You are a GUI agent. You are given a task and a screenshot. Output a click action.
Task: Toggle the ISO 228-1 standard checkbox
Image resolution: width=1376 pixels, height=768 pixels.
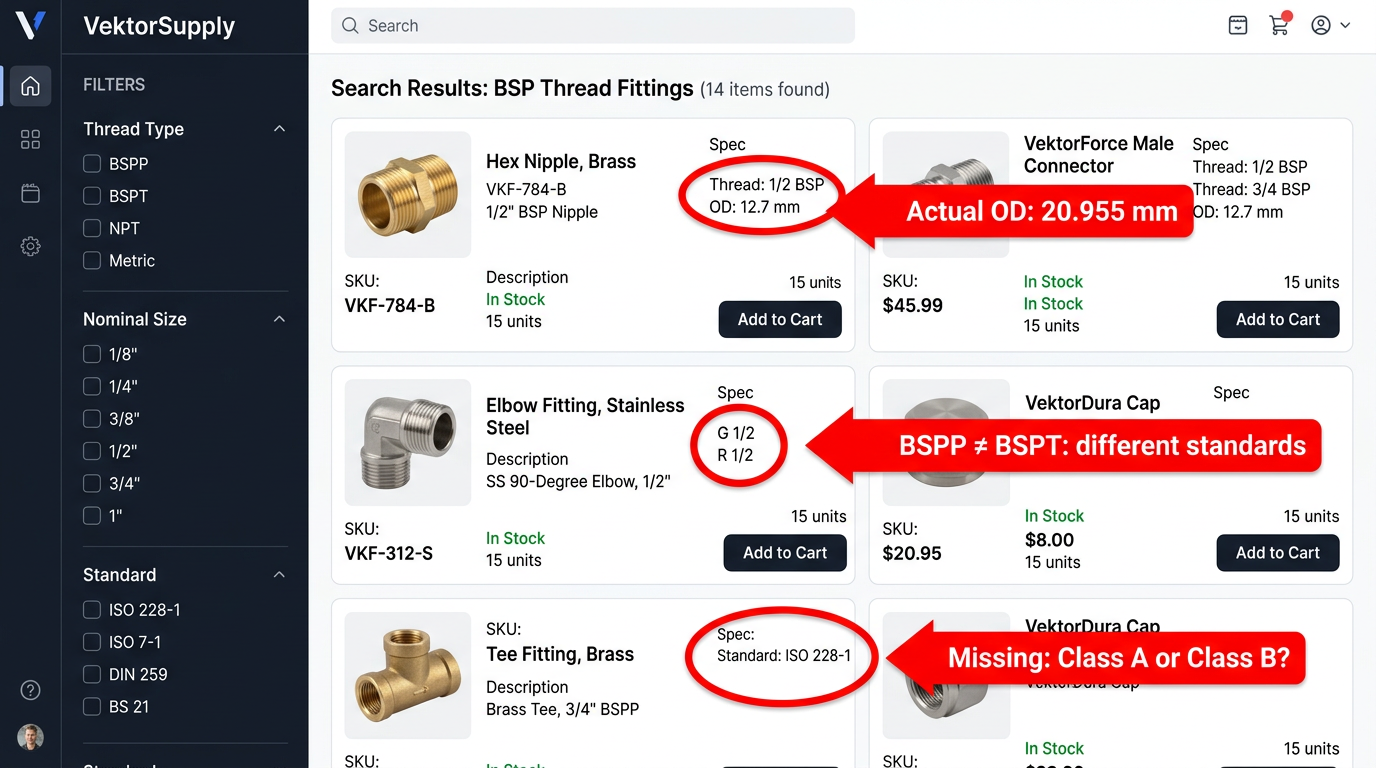[92, 610]
